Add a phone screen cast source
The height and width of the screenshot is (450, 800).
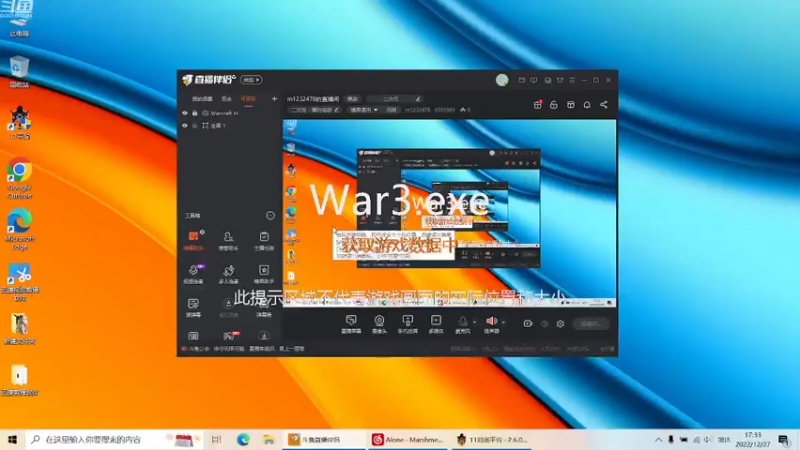408,324
